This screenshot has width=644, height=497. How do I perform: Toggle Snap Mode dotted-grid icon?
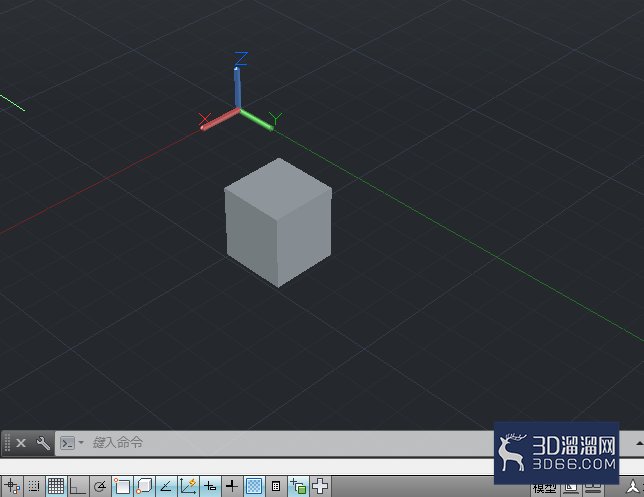[34, 487]
